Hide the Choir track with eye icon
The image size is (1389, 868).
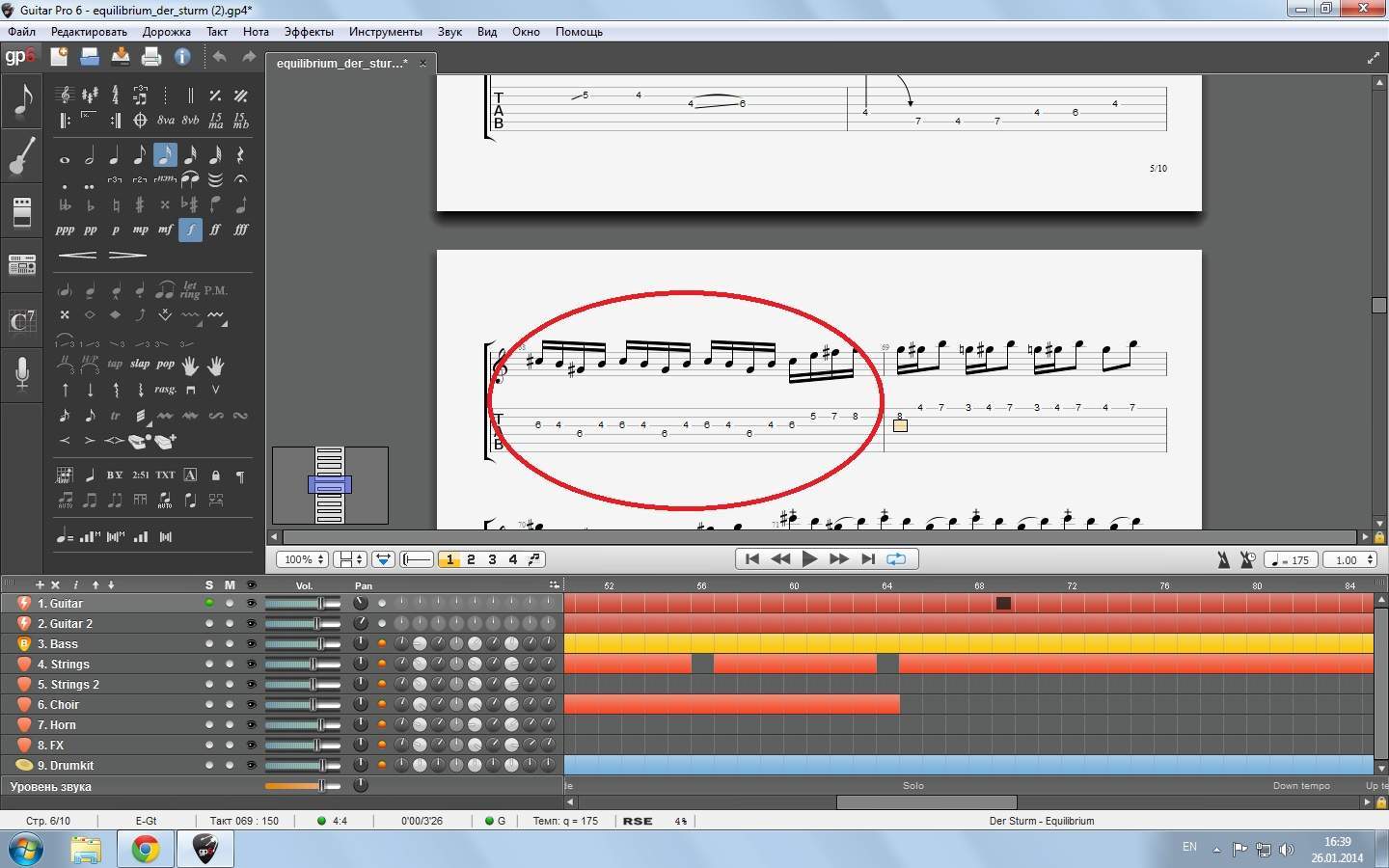click(252, 704)
